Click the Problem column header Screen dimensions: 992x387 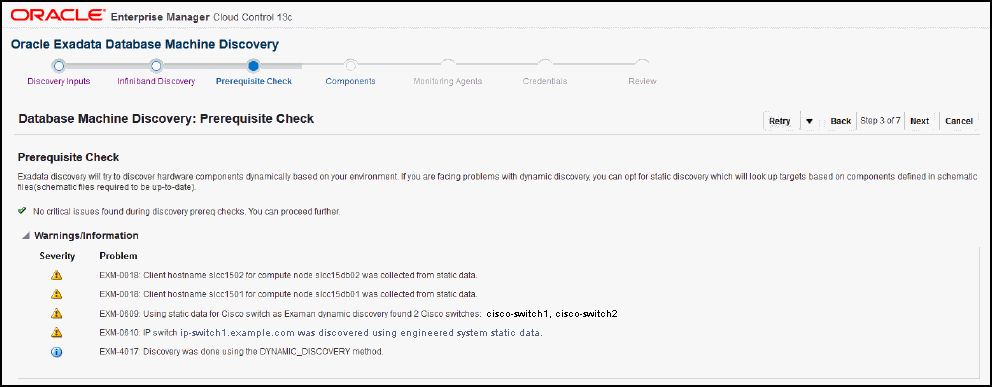tap(118, 256)
